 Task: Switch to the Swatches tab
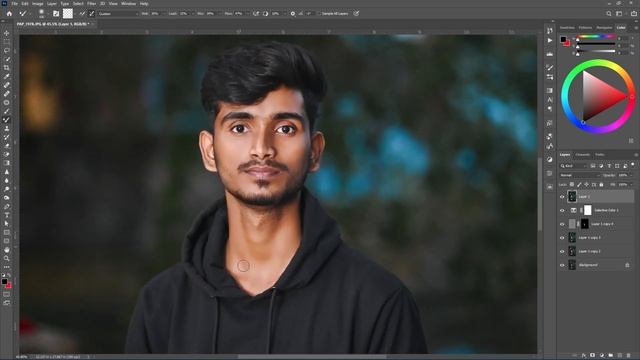(x=567, y=28)
